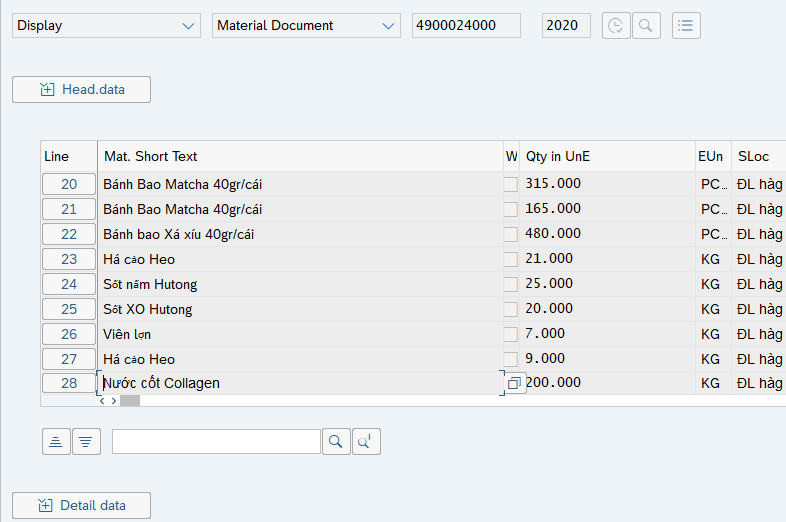Tick the W checkbox for line 20
786x522 pixels.
tap(511, 184)
